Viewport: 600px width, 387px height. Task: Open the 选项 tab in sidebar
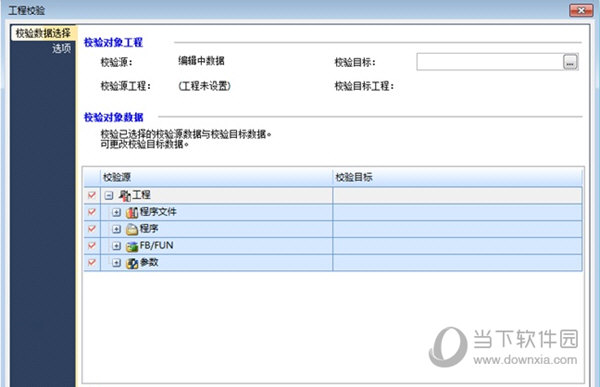61,49
